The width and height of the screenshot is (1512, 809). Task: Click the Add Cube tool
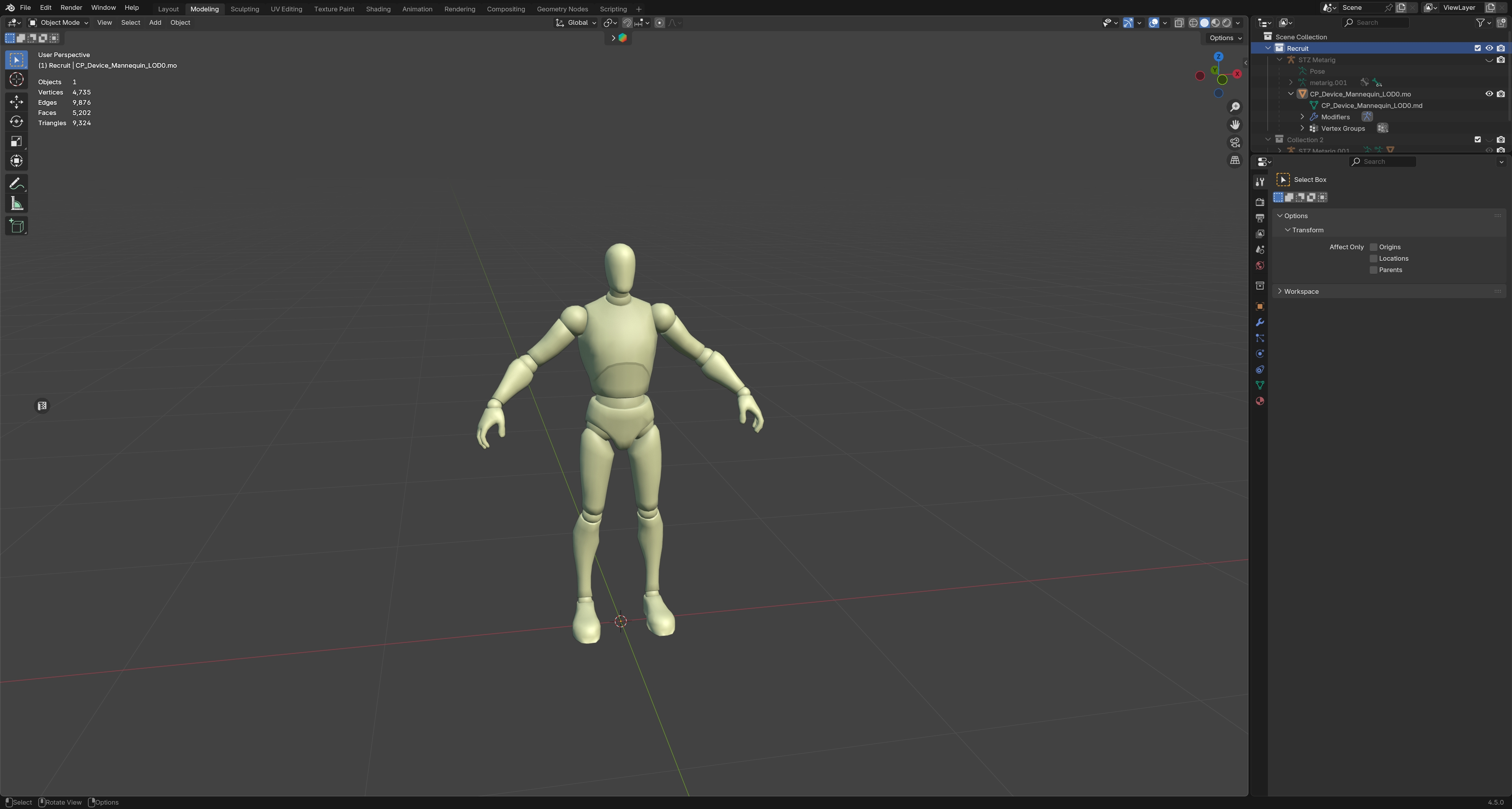pos(17,226)
